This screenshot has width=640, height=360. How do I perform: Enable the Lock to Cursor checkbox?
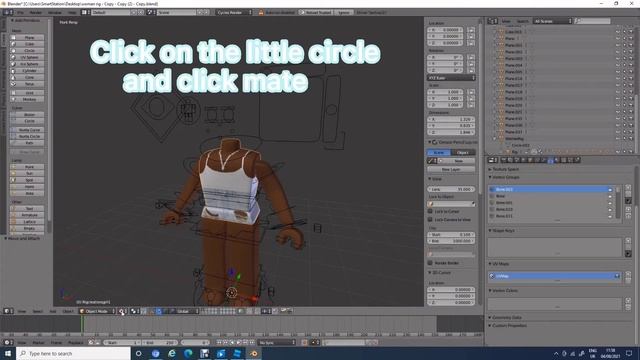tap(430, 211)
